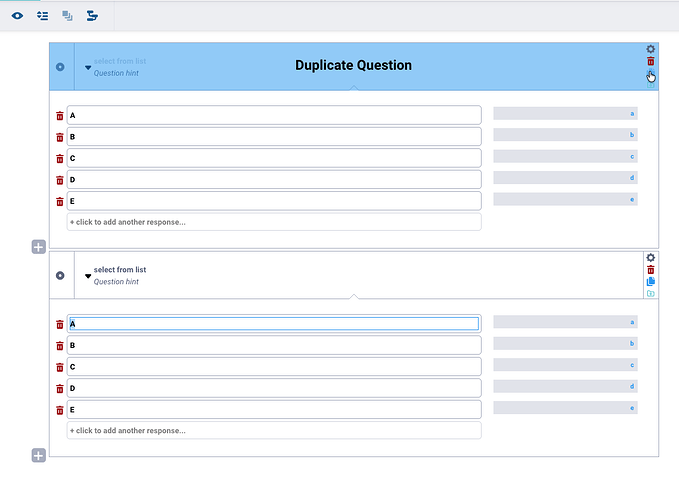The image size is (679, 500).
Task: Click the eye preview icon in toolbar
Action: [17, 16]
